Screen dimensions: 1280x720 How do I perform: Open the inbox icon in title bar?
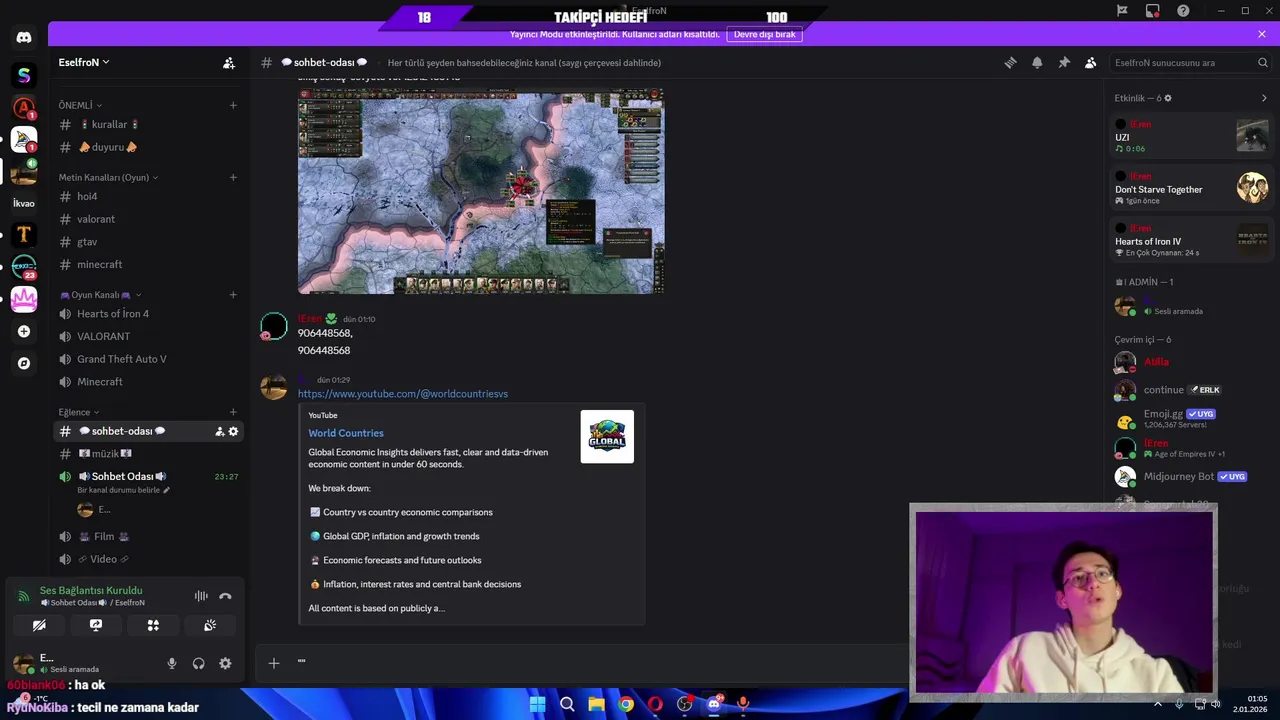[1153, 10]
